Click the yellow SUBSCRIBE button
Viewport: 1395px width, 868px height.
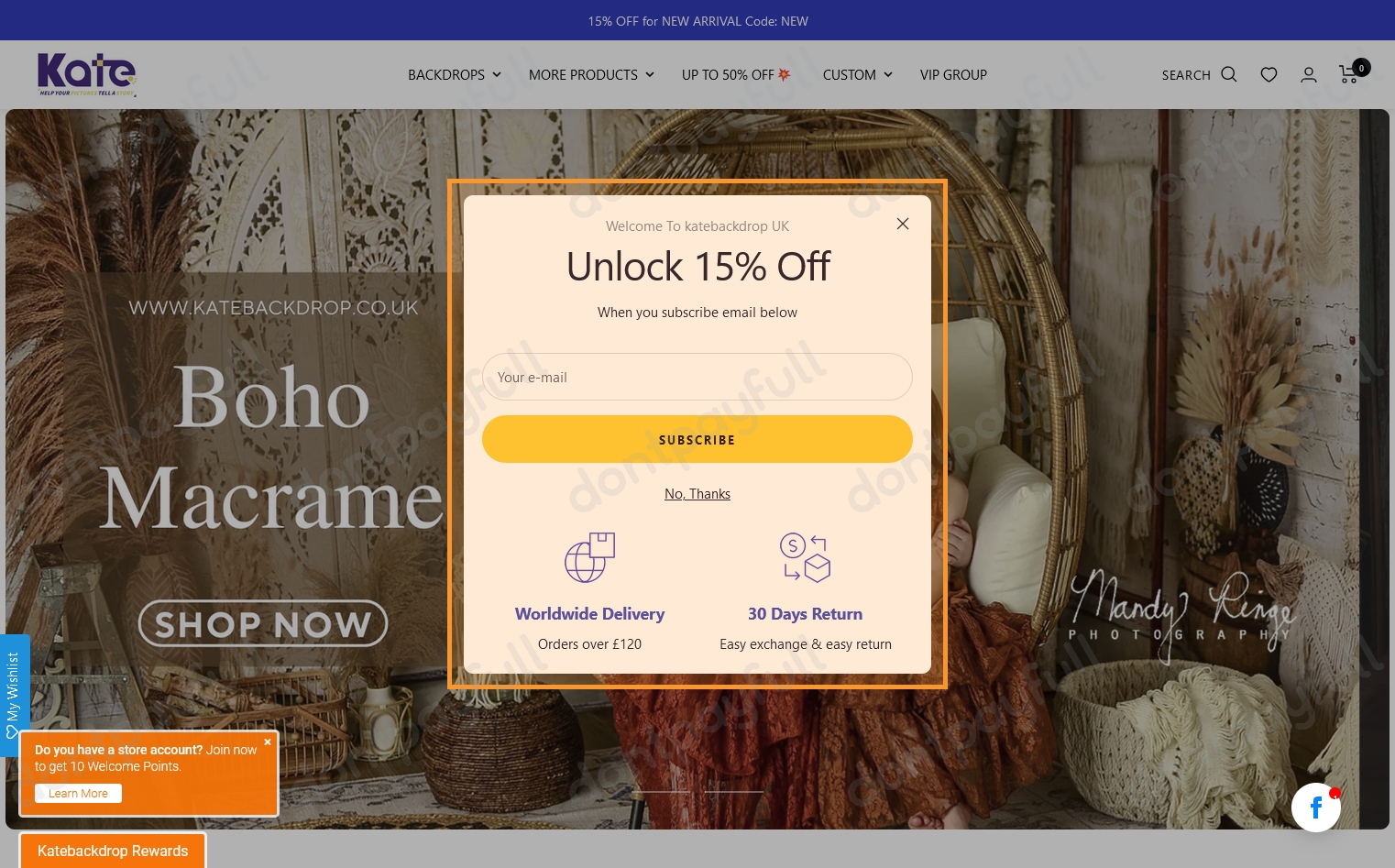point(697,439)
